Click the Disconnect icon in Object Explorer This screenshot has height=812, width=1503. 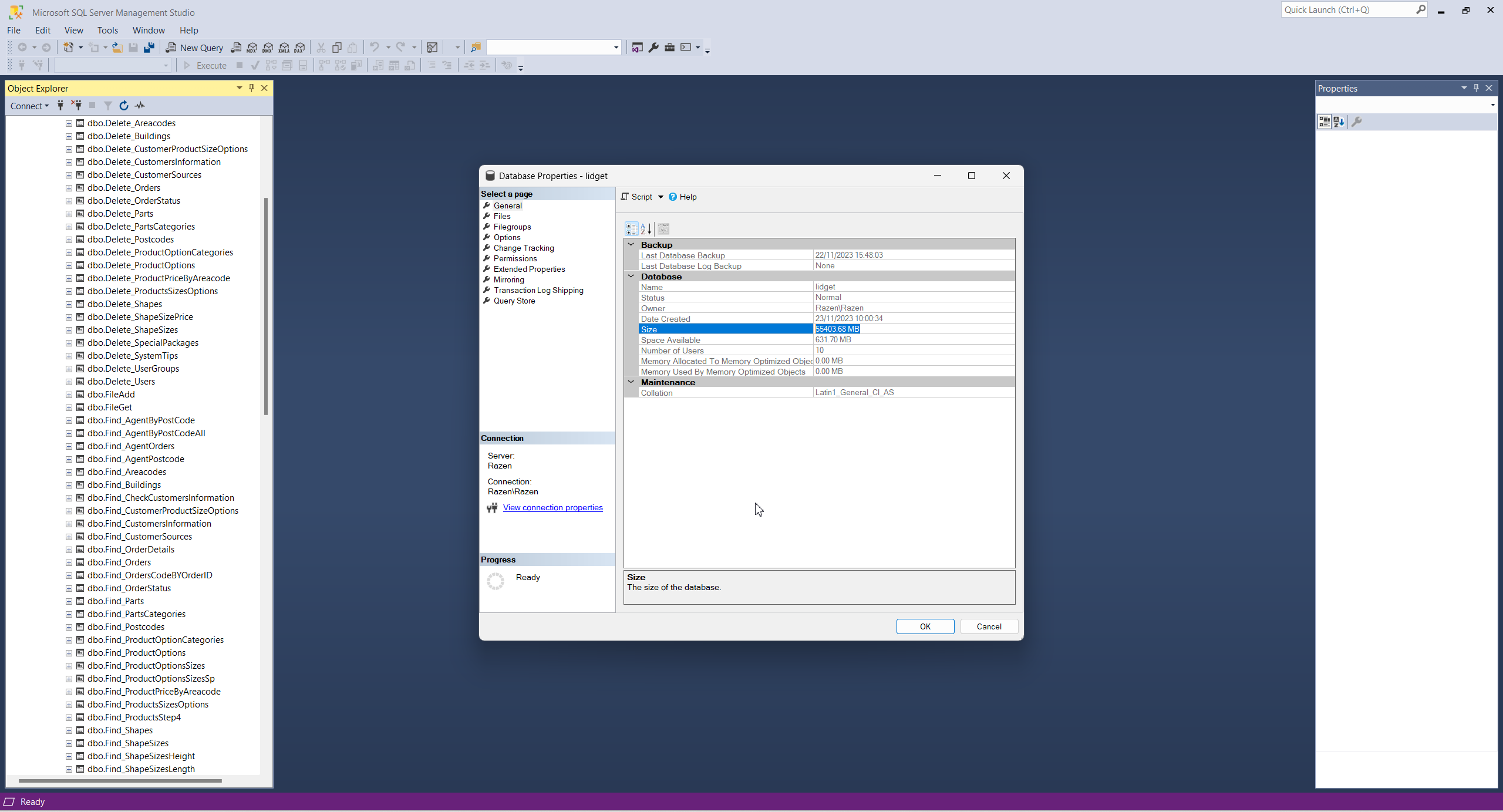coord(76,106)
